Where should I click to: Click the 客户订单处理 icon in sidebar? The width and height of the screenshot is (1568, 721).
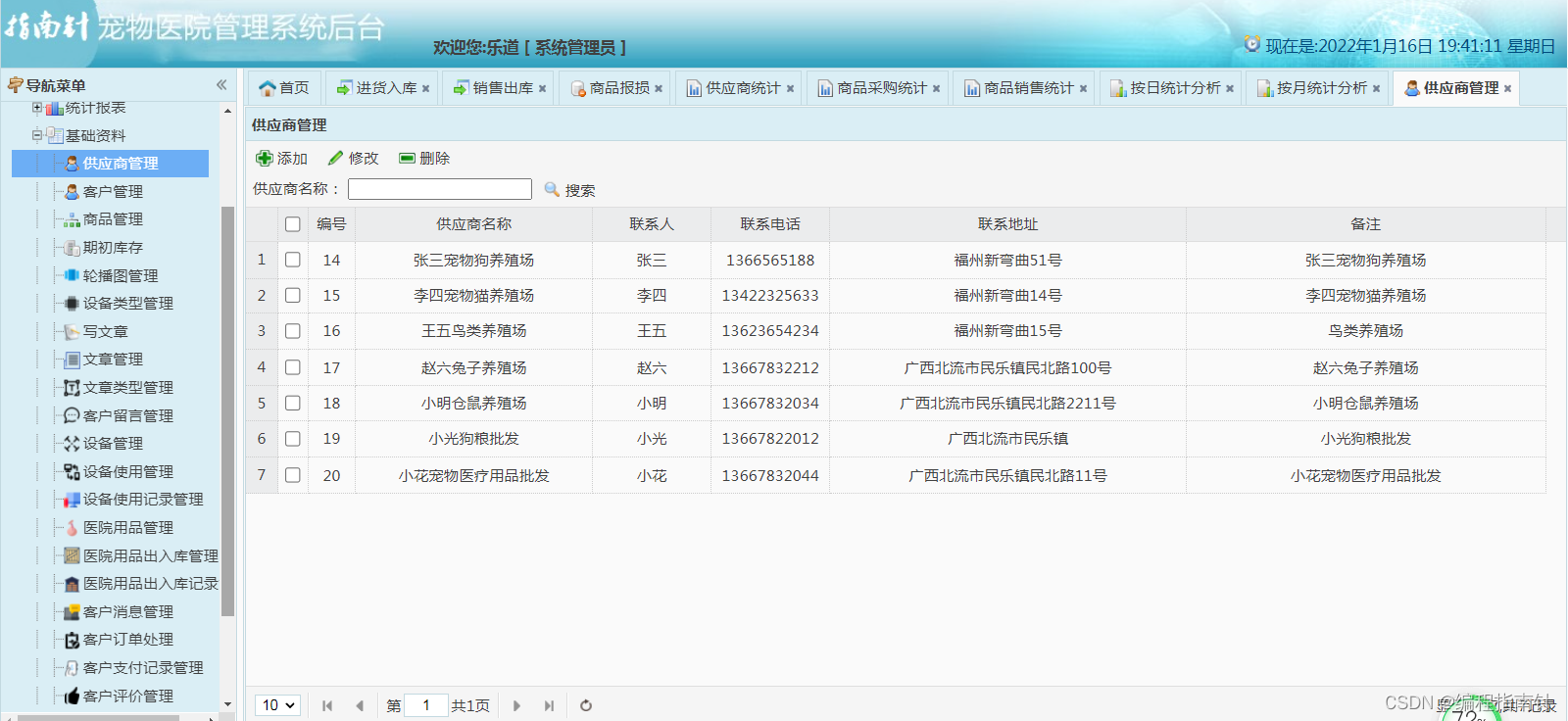[72, 640]
